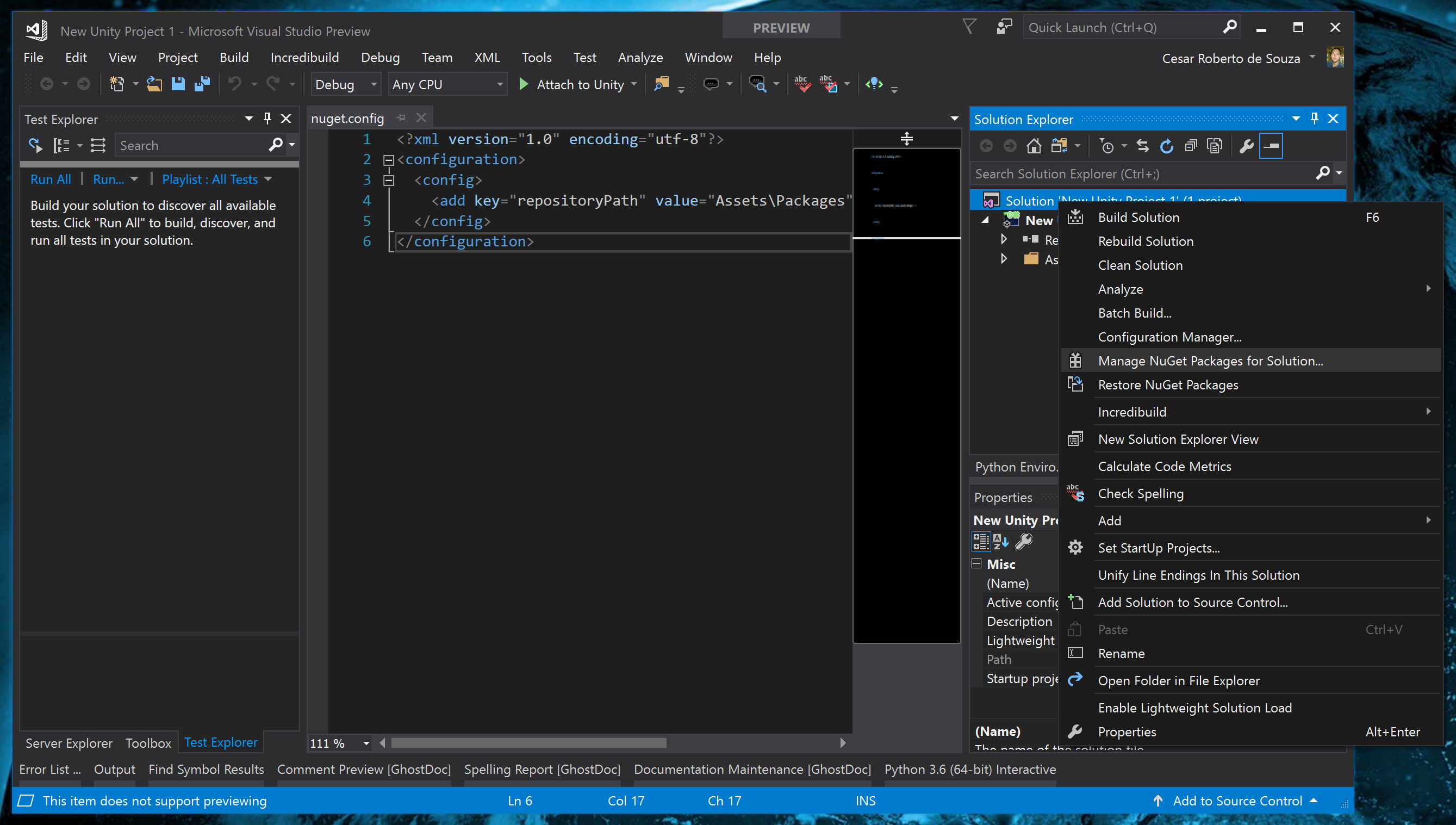Click the Find in Files folder icon
The width and height of the screenshot is (1456, 825).
coord(661,84)
